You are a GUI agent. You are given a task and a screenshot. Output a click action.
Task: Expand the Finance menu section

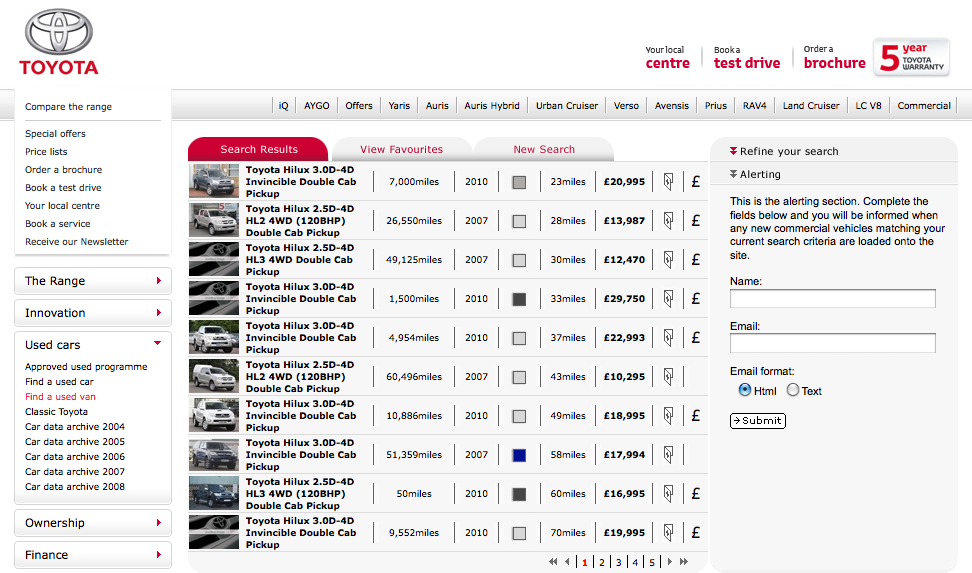93,555
